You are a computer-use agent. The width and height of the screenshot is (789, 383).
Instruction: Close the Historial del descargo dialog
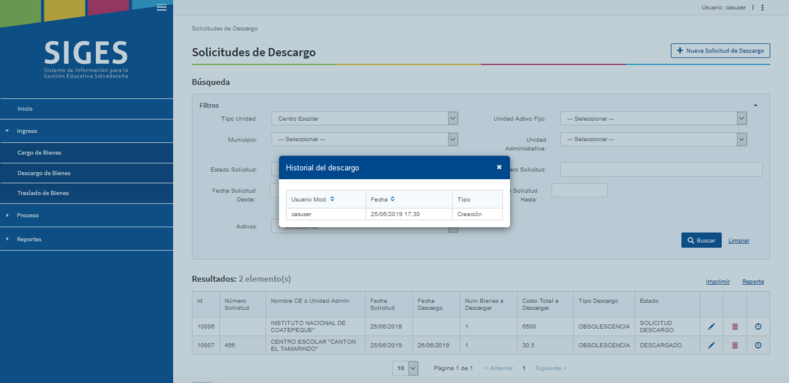coord(499,167)
